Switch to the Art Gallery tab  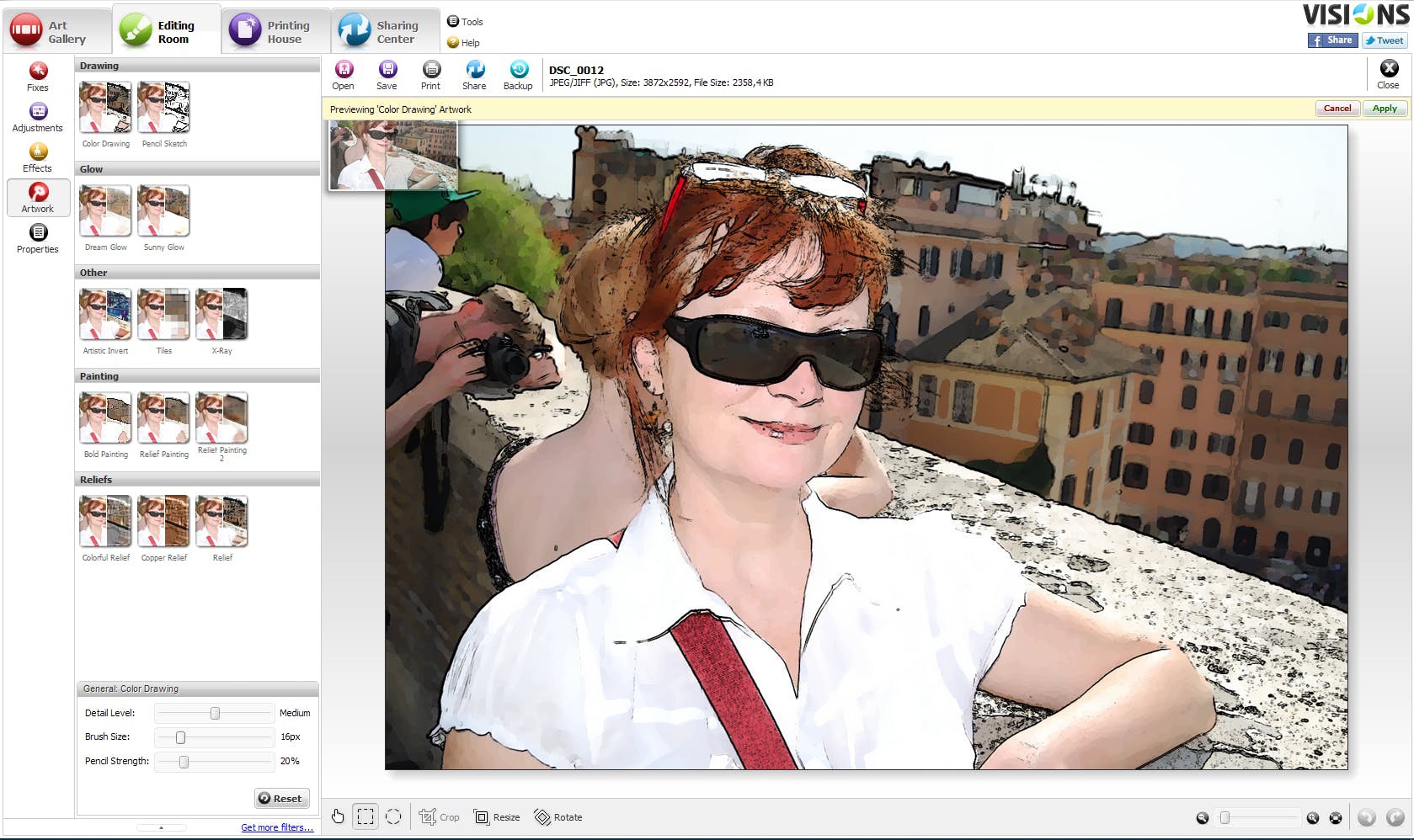pyautogui.click(x=56, y=32)
